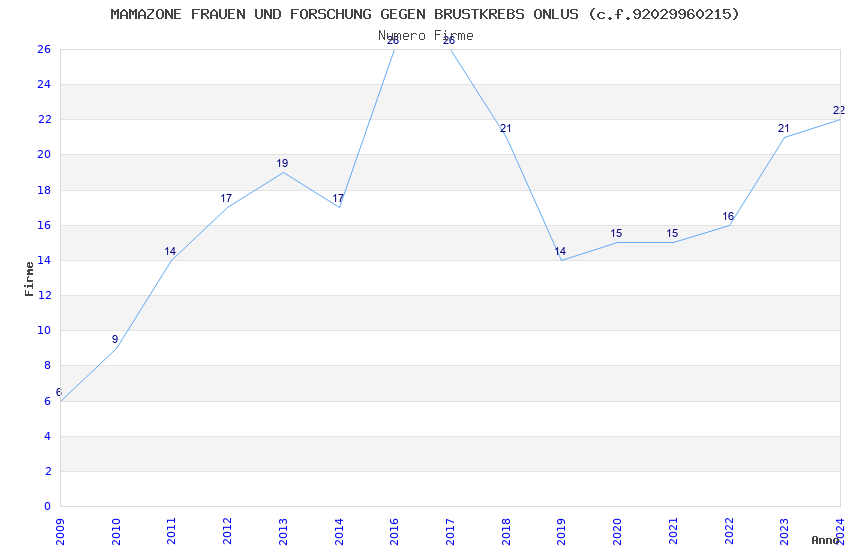
Task: Select y-axis tick label 0
Action: point(47,506)
